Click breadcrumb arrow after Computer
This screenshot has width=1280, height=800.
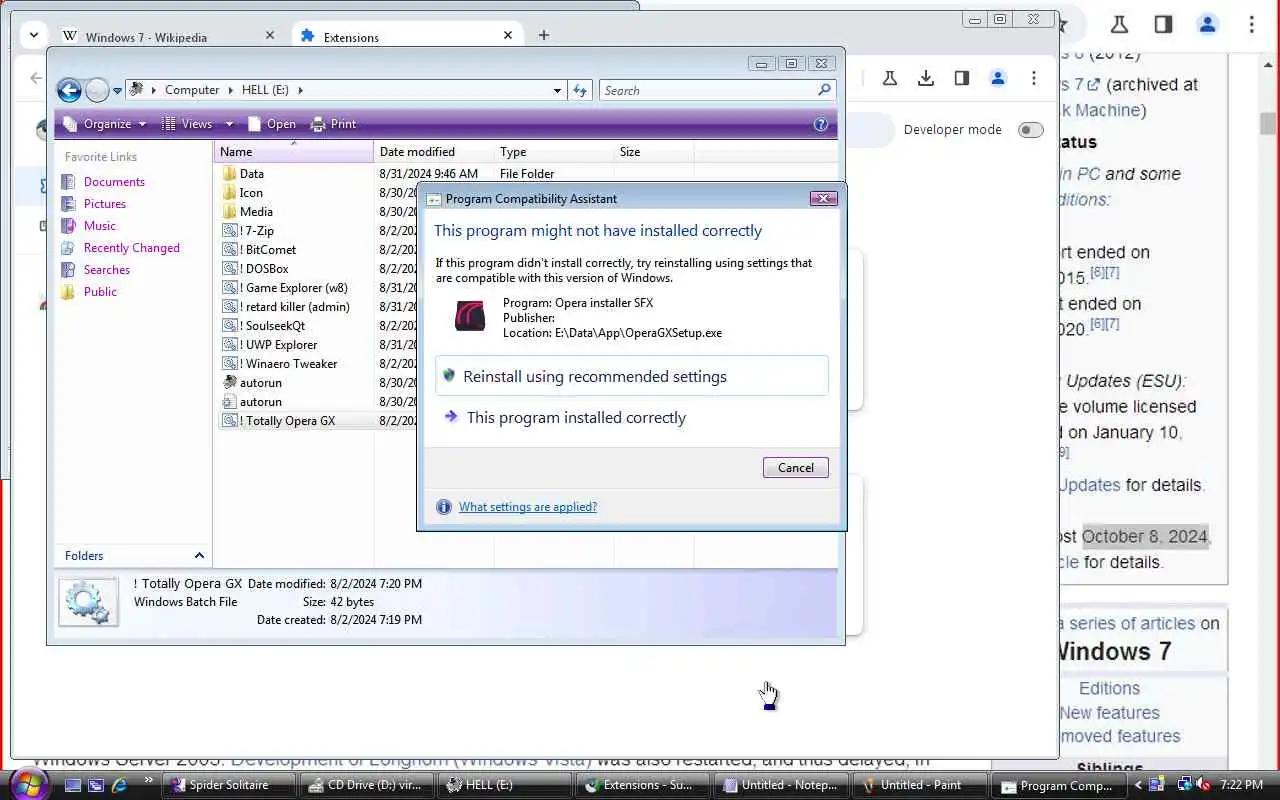(231, 90)
